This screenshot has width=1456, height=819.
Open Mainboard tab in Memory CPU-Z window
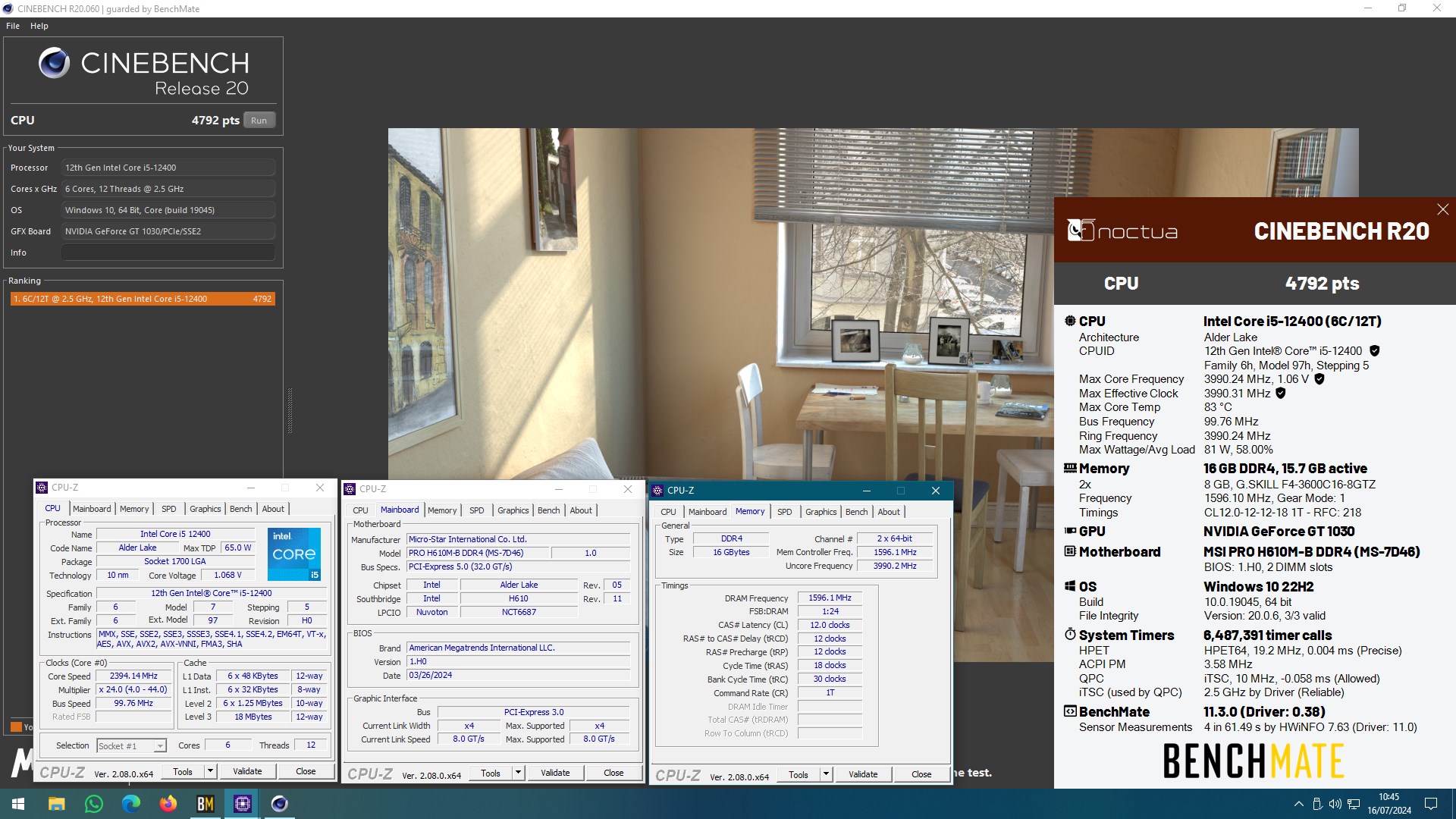[708, 512]
